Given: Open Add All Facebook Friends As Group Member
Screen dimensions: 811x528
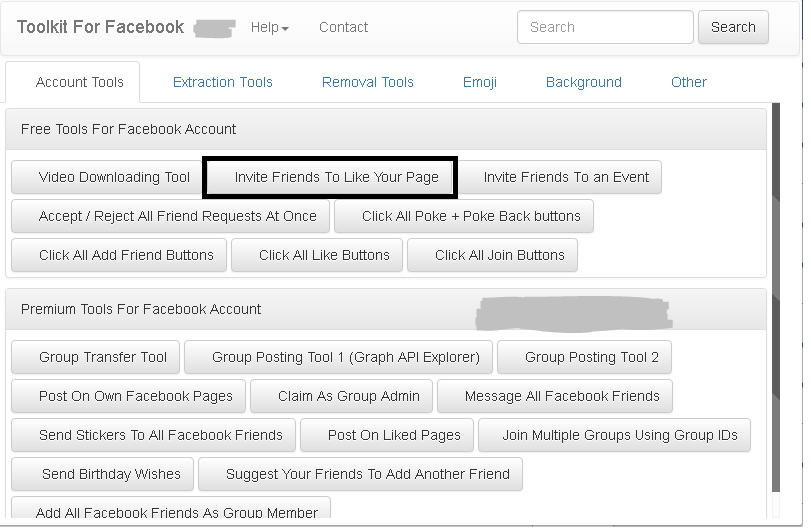Looking at the screenshot, I should click(x=171, y=508).
